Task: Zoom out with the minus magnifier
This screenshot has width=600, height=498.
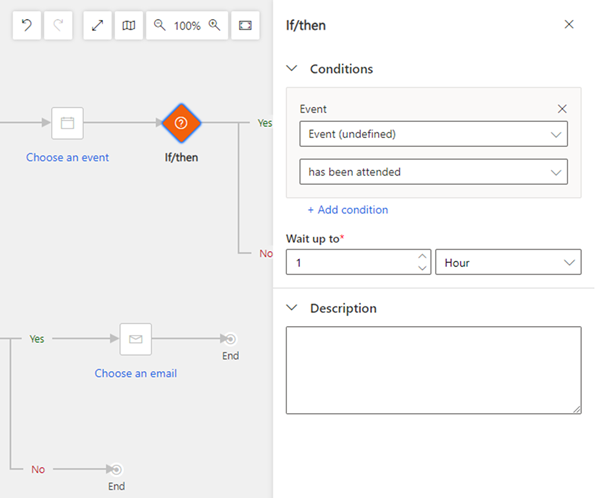Action: pyautogui.click(x=160, y=26)
